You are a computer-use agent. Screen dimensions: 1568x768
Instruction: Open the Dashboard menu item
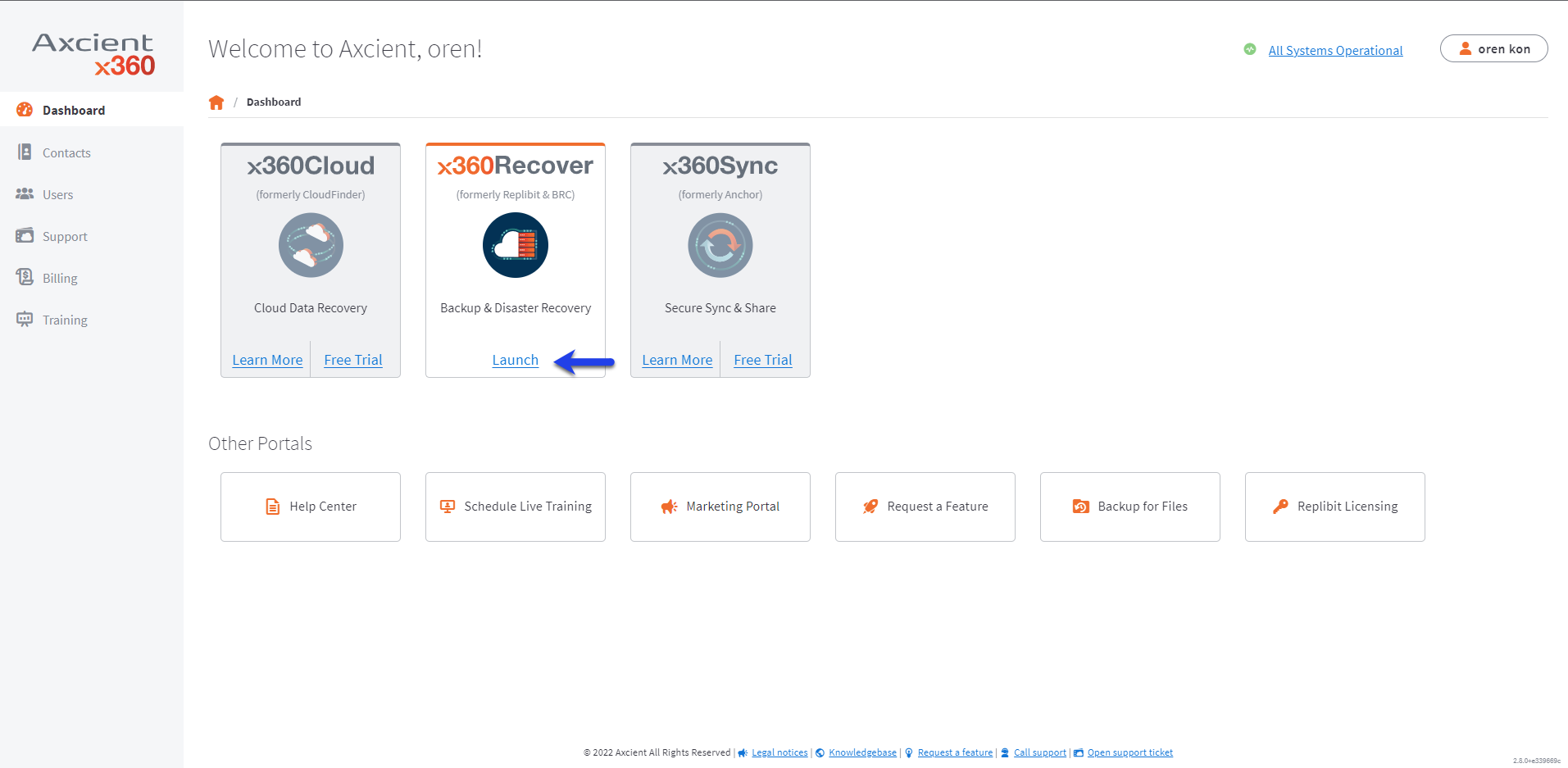(x=92, y=110)
